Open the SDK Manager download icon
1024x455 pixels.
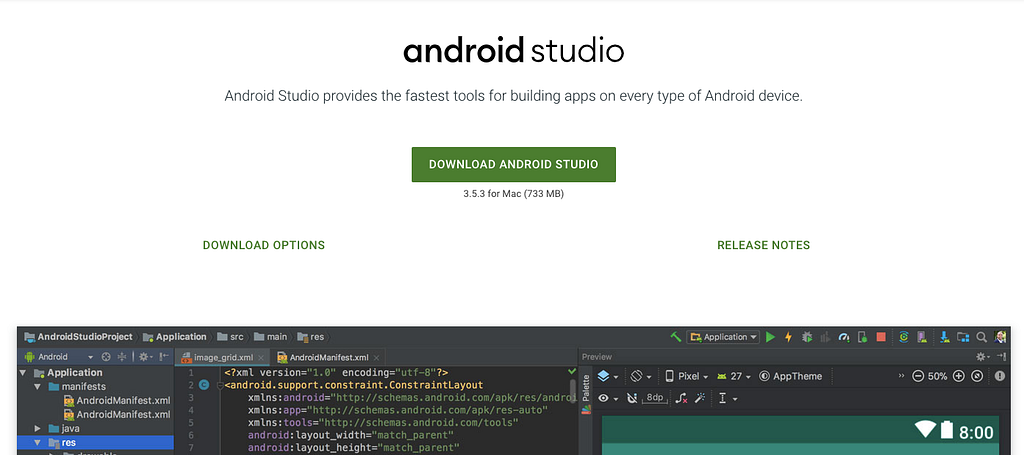[944, 337]
